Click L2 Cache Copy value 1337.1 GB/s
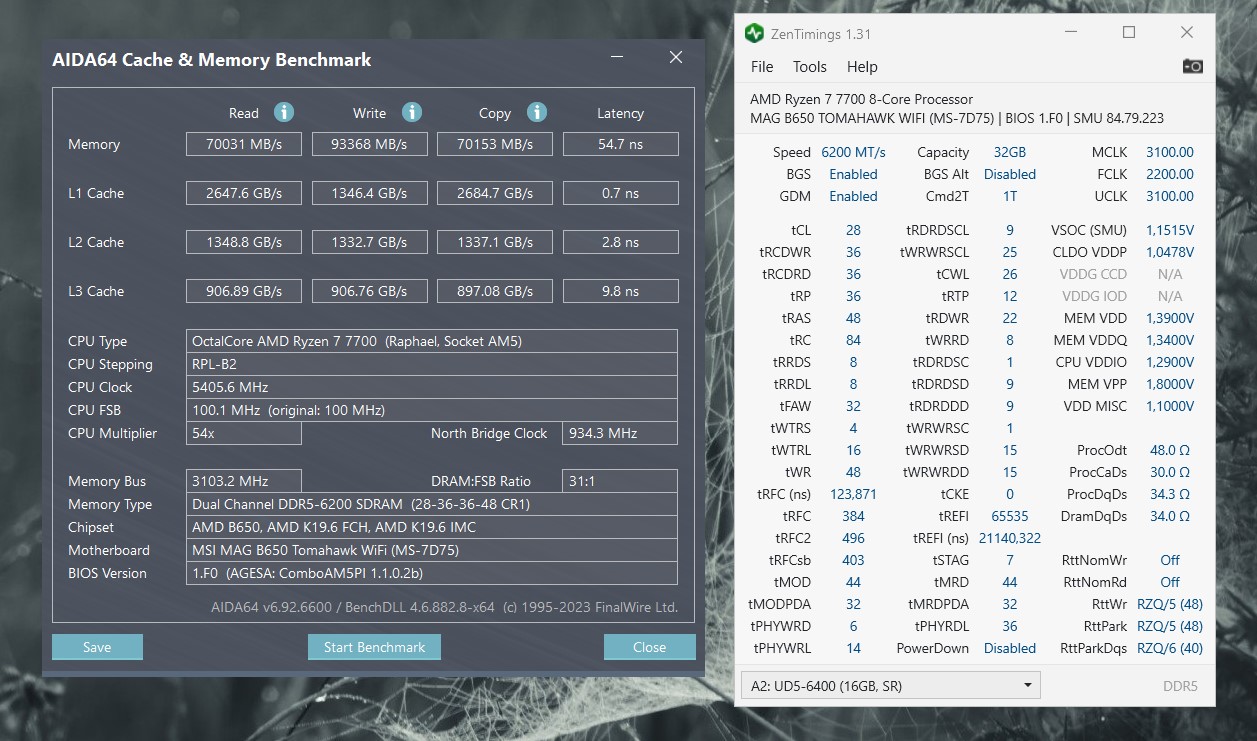1257x741 pixels. point(495,242)
